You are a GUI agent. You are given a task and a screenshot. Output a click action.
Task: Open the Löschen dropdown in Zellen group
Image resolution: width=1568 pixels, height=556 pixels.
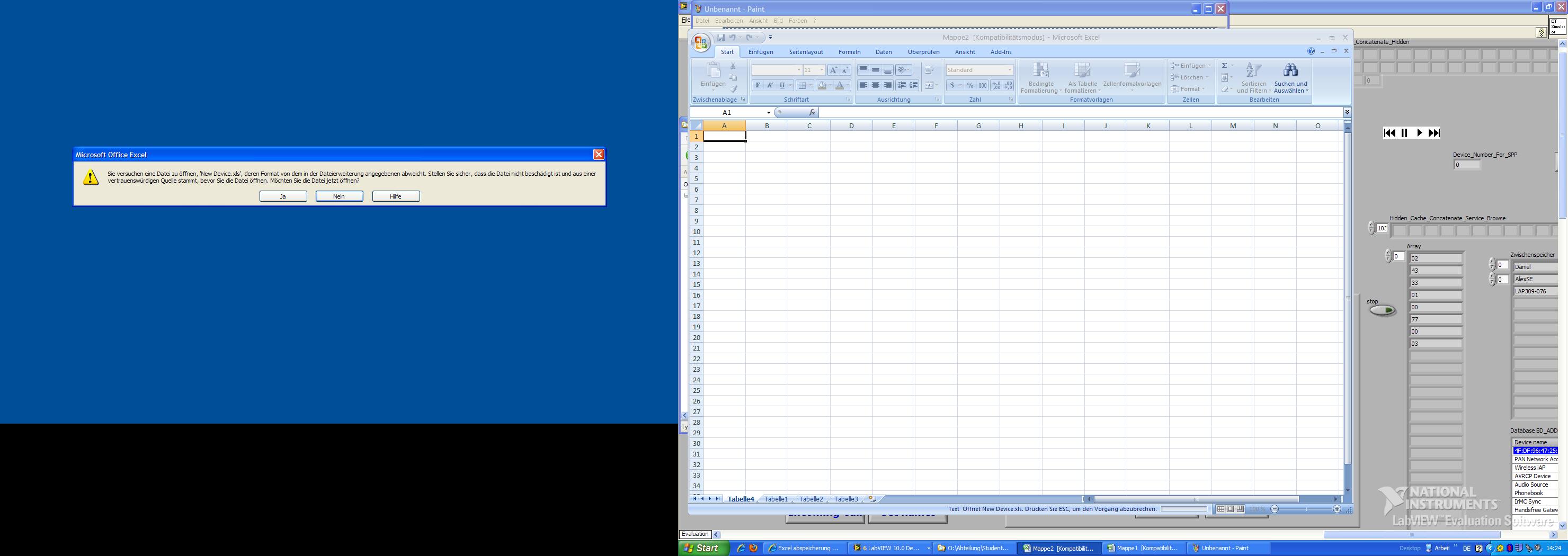click(1189, 77)
